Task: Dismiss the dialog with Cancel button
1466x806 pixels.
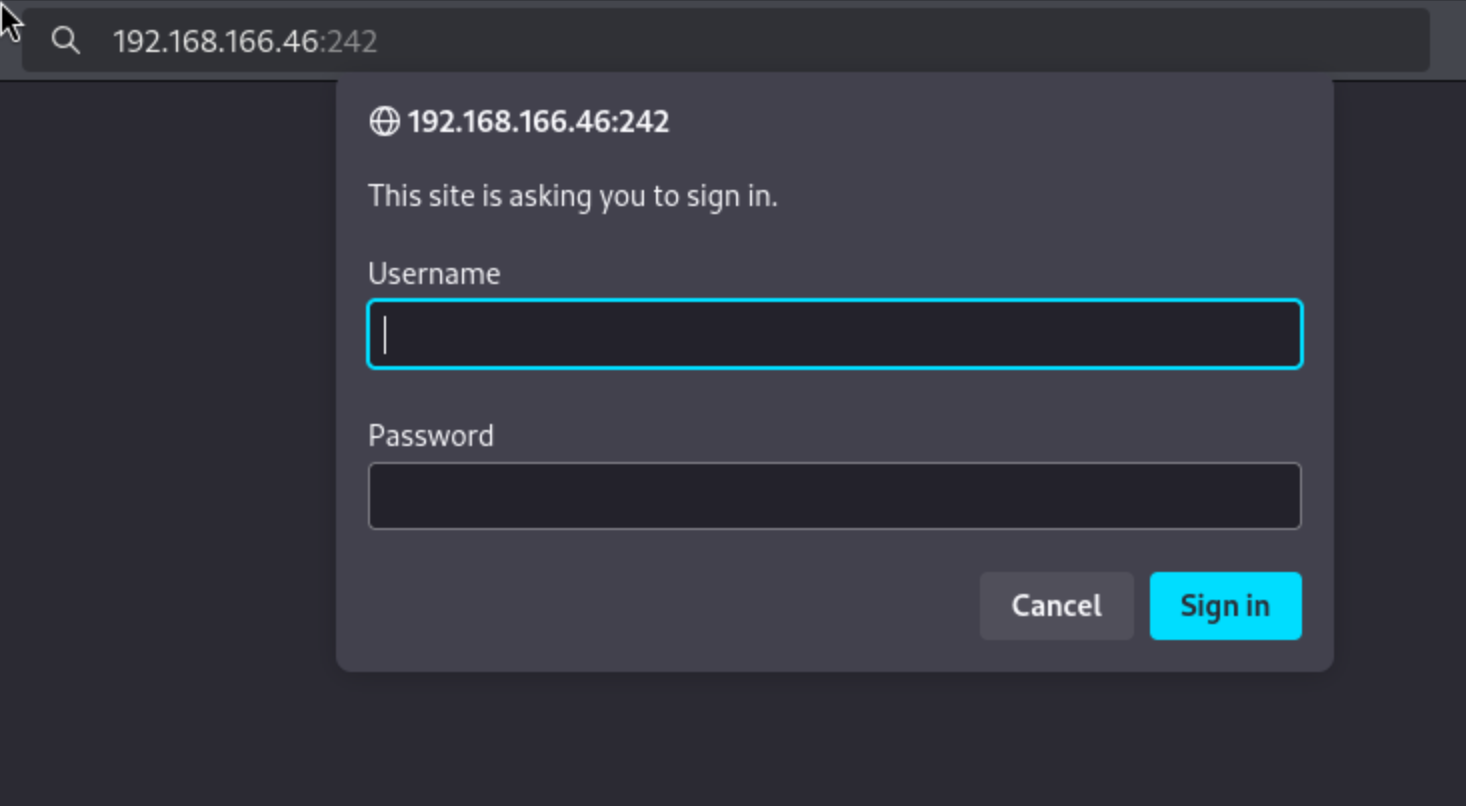Action: coord(1056,606)
